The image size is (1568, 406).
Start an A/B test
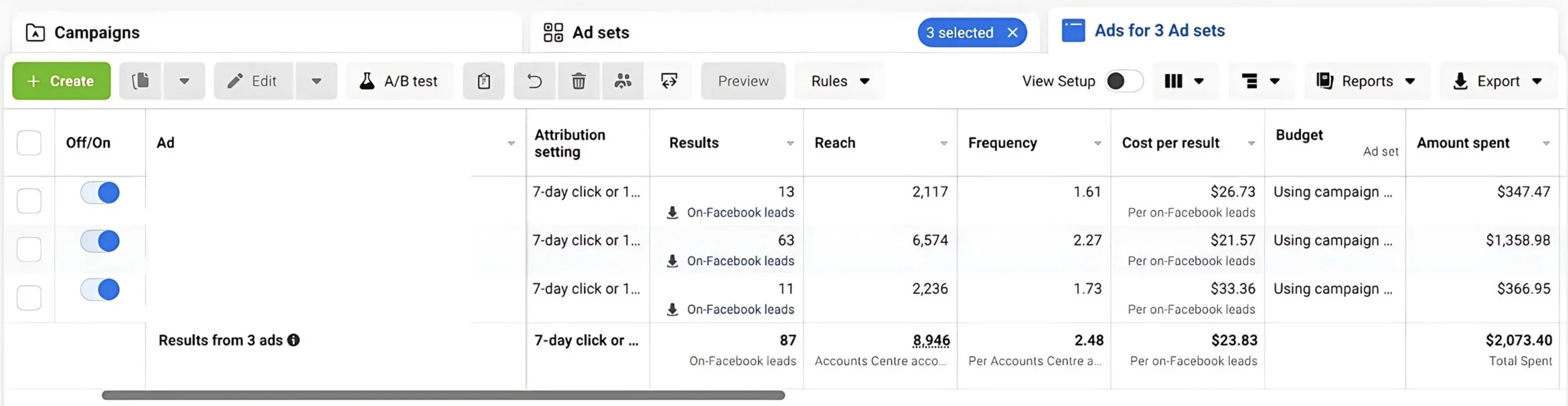click(399, 81)
